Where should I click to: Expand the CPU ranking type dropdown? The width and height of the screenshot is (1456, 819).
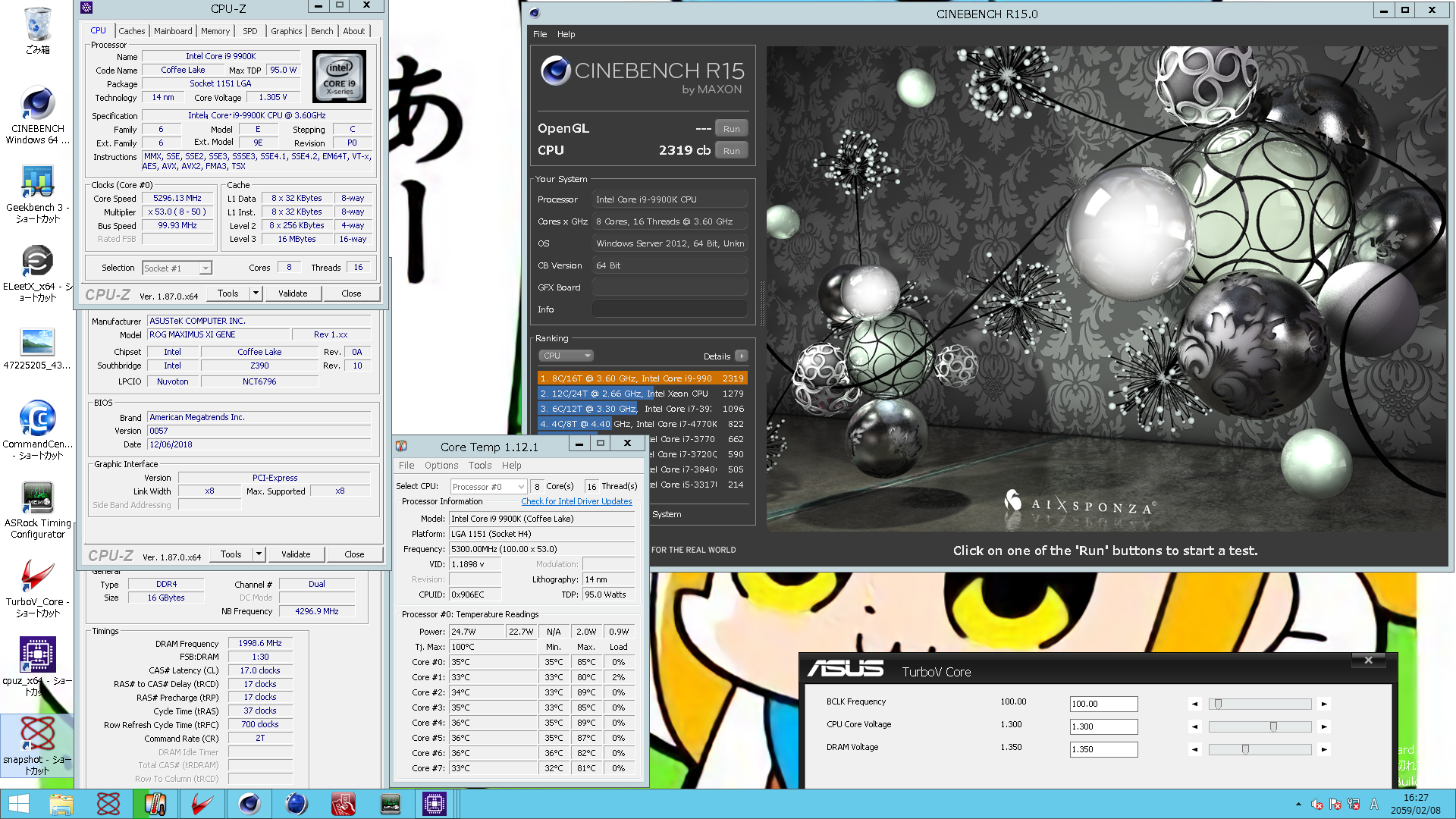coord(566,356)
